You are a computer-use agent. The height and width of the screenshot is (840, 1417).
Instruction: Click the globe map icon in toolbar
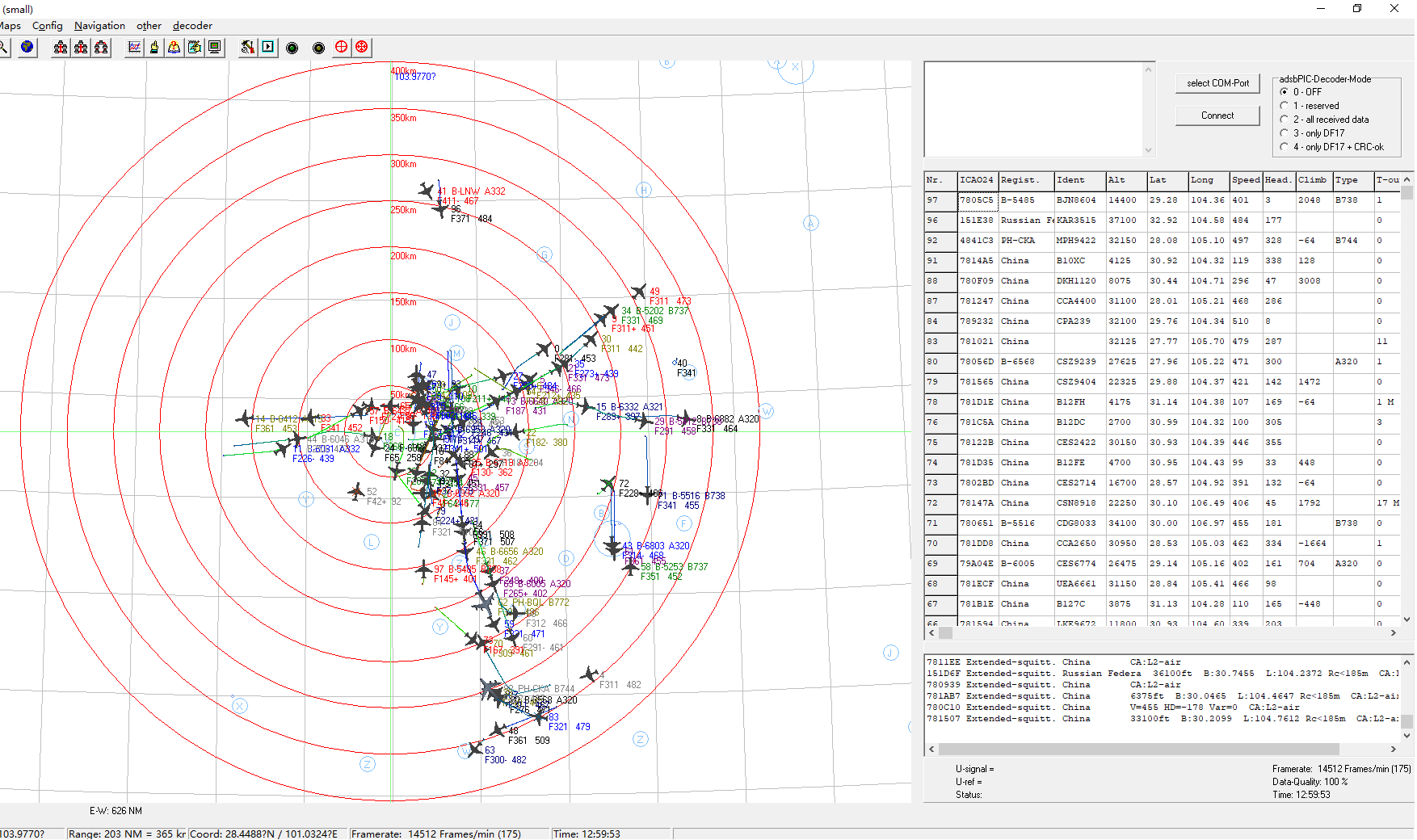pos(27,48)
